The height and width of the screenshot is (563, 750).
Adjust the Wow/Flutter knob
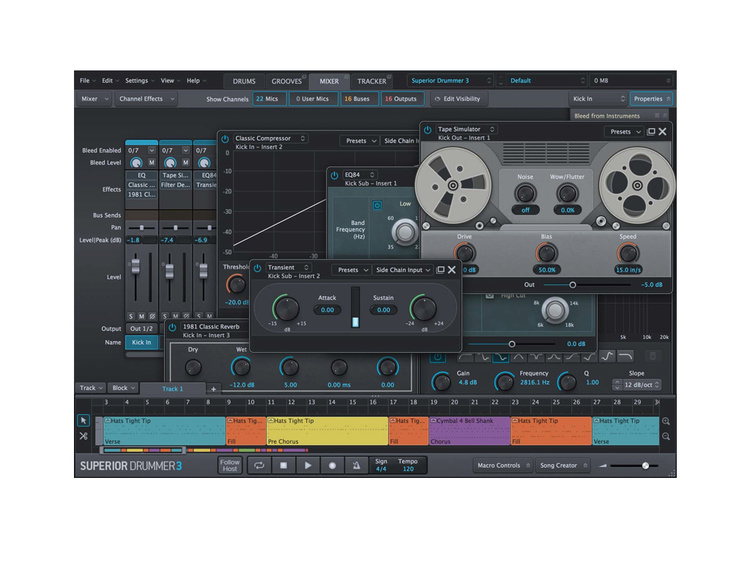pos(567,194)
